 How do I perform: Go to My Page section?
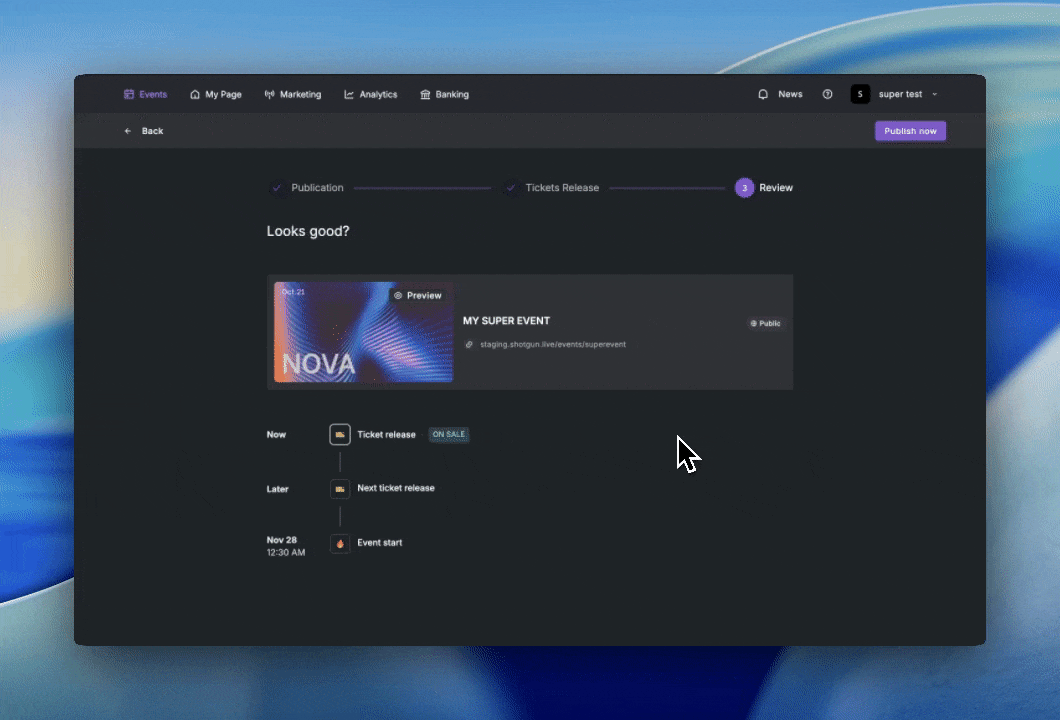216,95
